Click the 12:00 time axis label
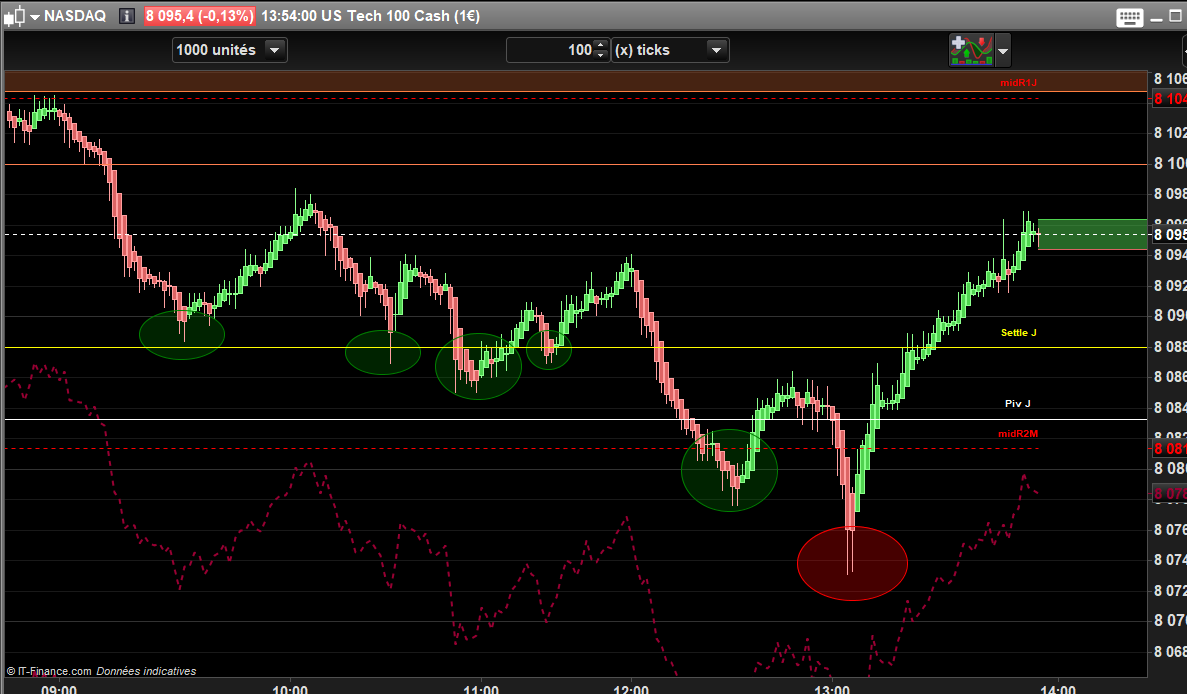Viewport: 1187px width, 694px height. click(x=631, y=688)
